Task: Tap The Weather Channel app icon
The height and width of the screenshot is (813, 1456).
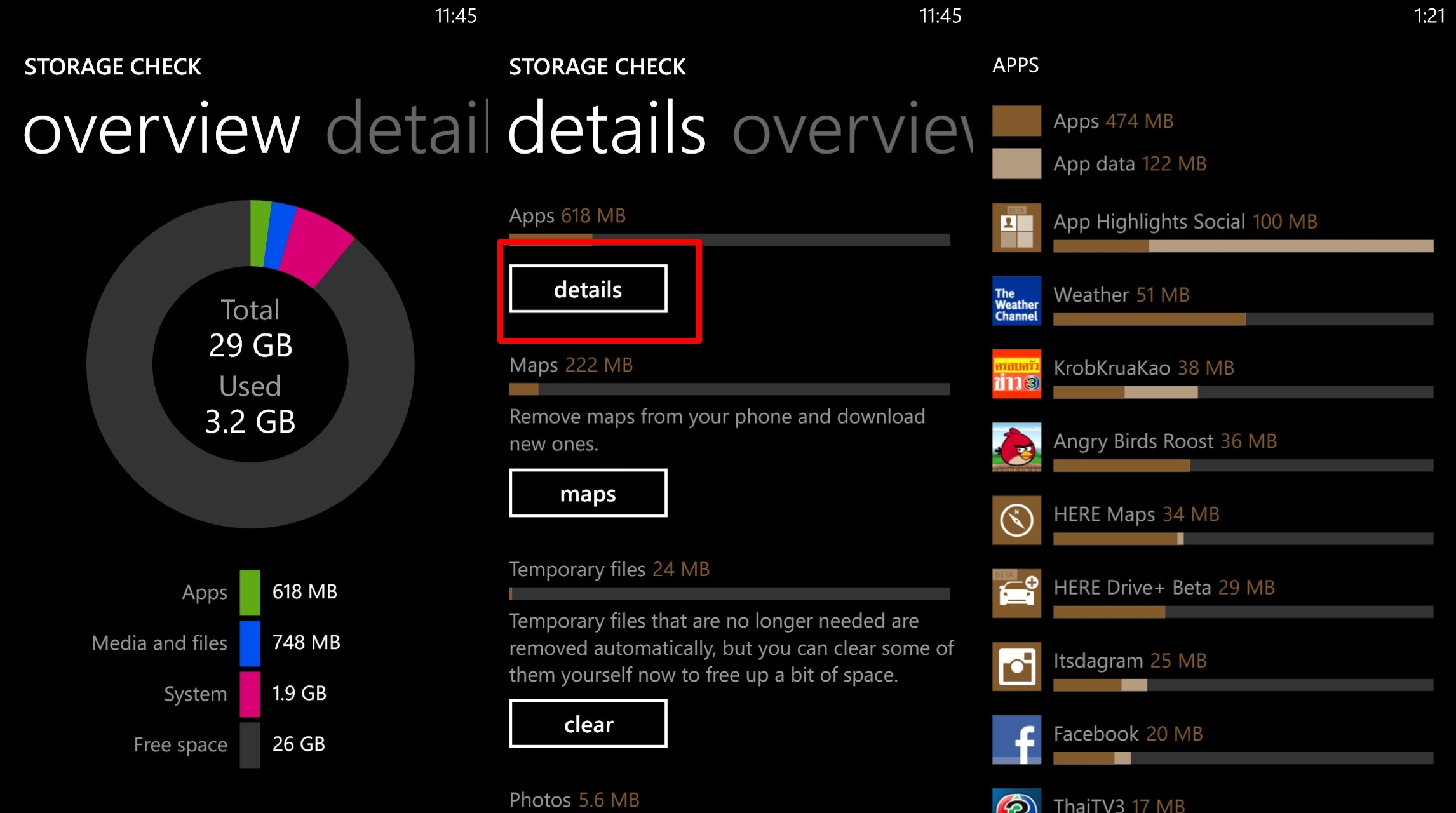Action: point(1016,300)
